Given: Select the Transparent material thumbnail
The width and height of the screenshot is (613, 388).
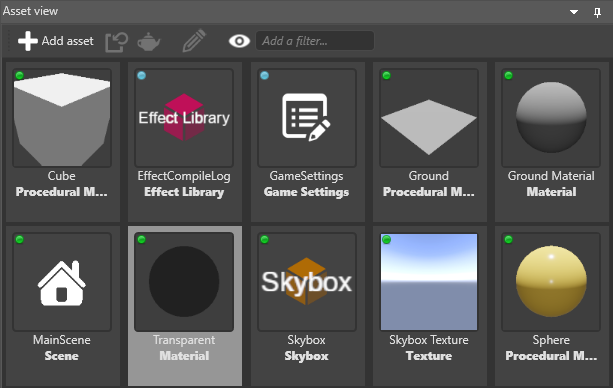Looking at the screenshot, I should click(184, 282).
